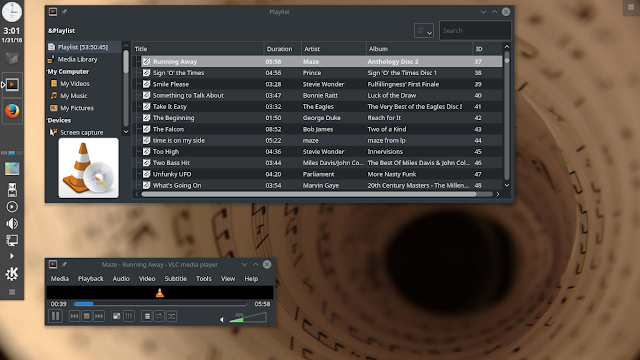The width and height of the screenshot is (640, 360).
Task: Open Tools menu
Action: pyautogui.click(x=204, y=278)
